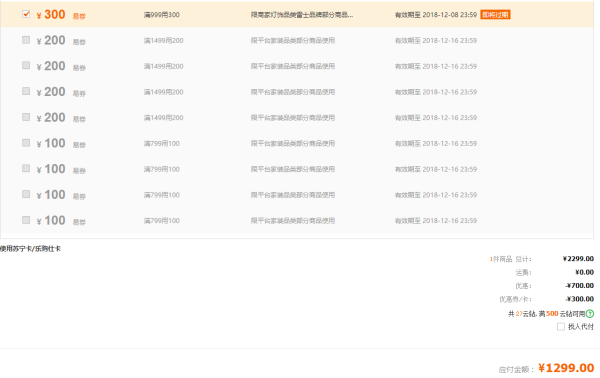Open the green help icon beside 云钻可用
Viewport: 600px width, 378px height.
[x=590, y=314]
